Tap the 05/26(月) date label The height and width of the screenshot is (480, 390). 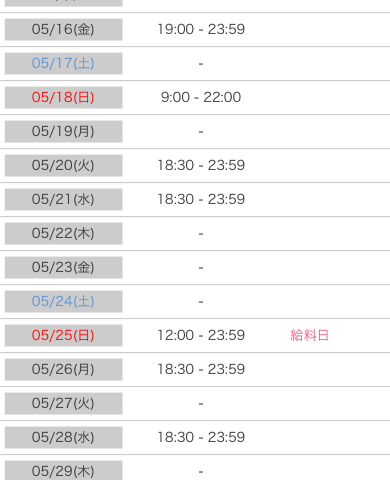click(x=63, y=369)
